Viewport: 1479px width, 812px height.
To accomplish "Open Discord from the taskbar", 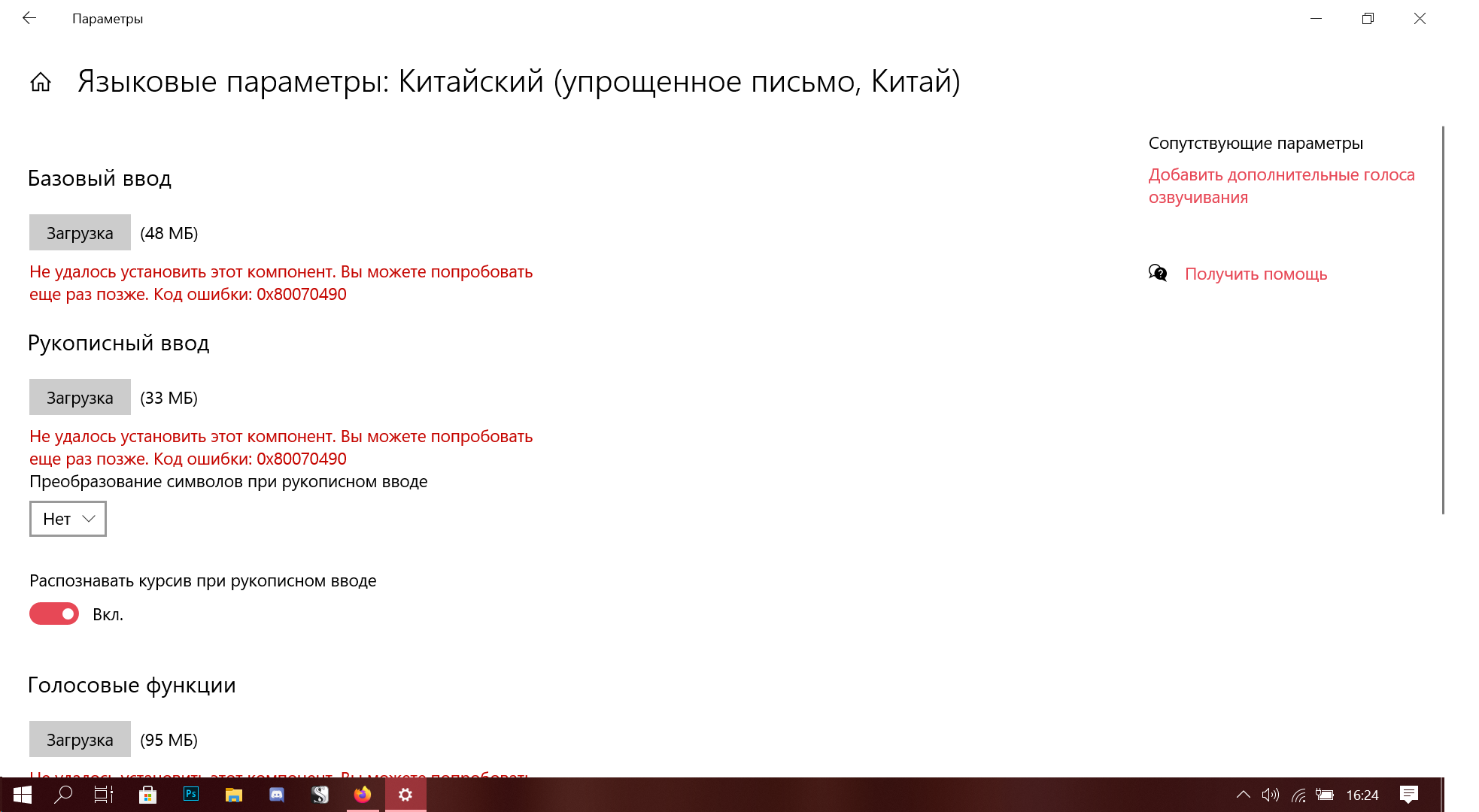I will [x=277, y=795].
